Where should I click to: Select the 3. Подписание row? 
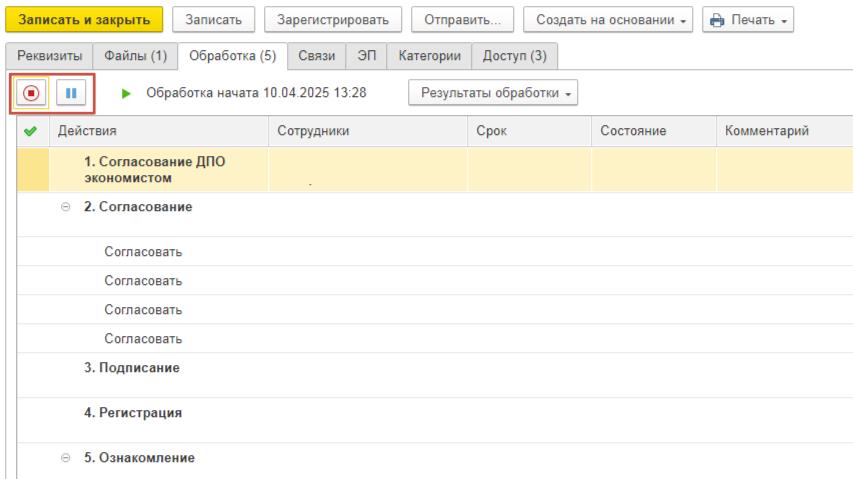[x=435, y=375]
